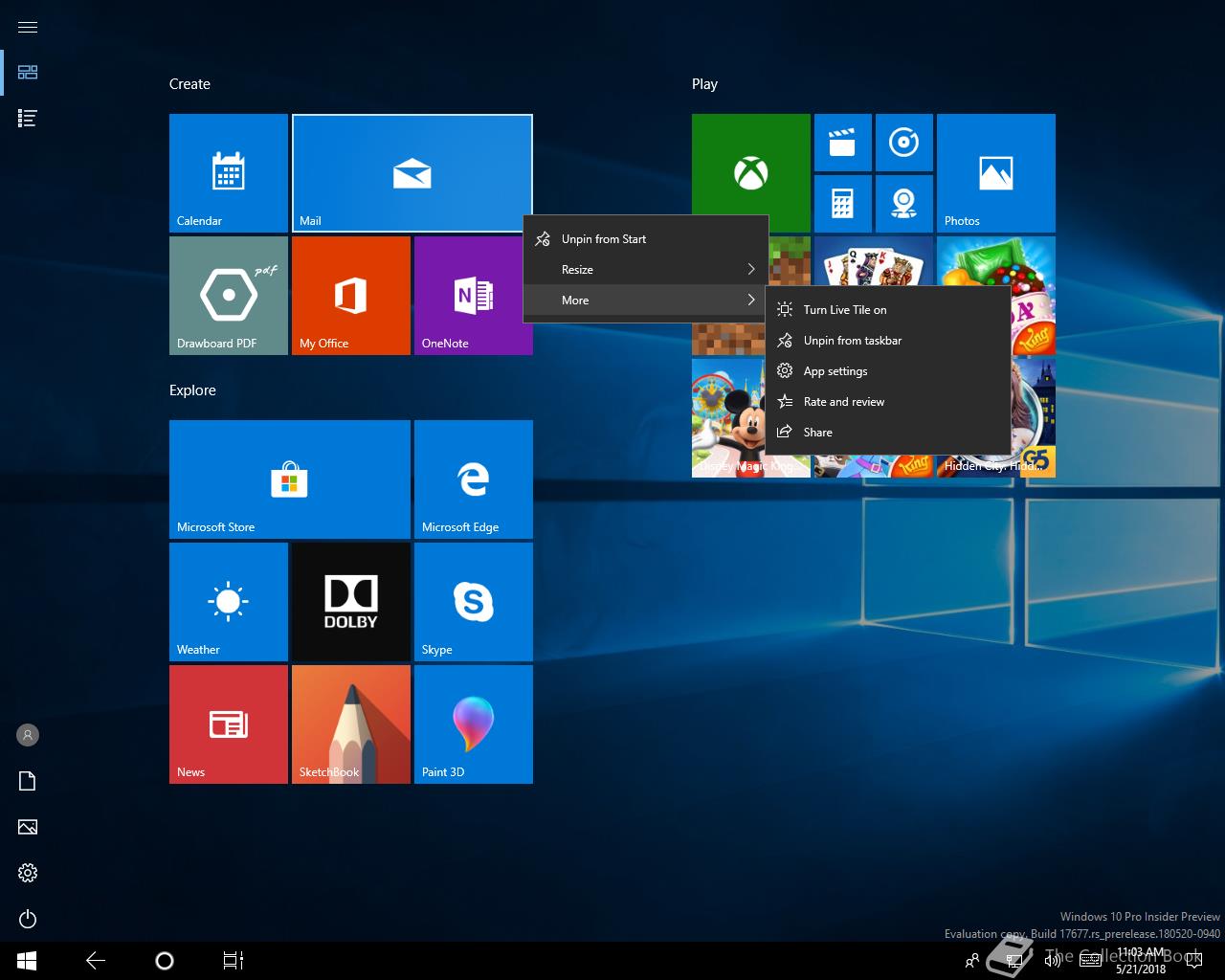Click the Explore group header
Image resolution: width=1225 pixels, height=980 pixels.
192,390
